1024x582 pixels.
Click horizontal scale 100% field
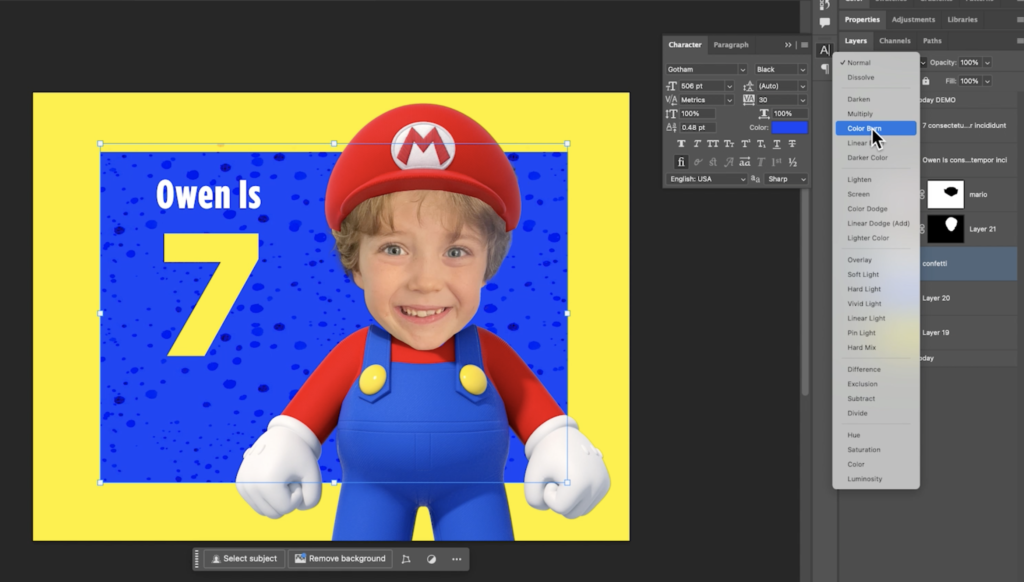(x=790, y=114)
